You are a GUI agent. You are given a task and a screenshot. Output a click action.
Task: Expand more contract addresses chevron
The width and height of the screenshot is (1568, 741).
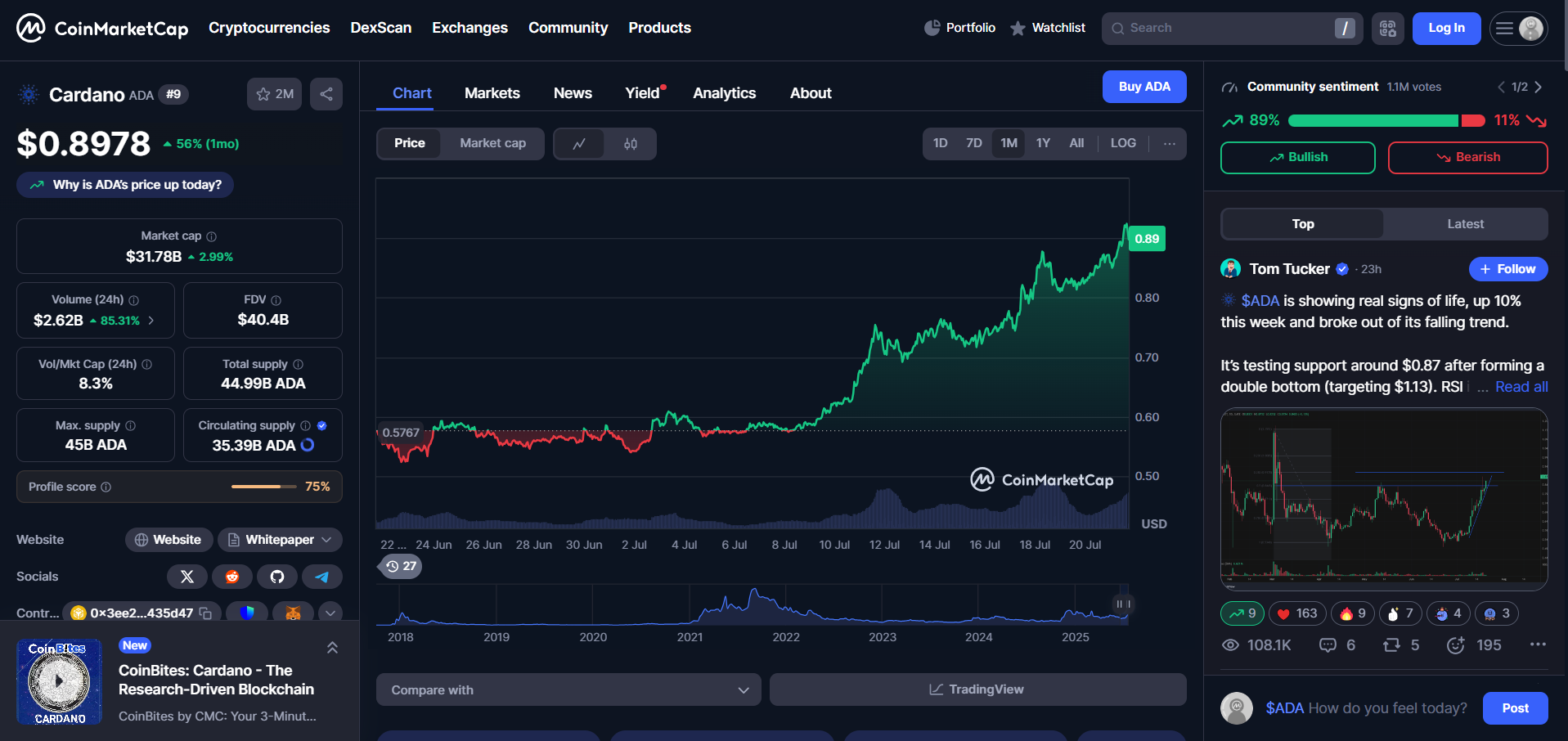click(x=330, y=613)
